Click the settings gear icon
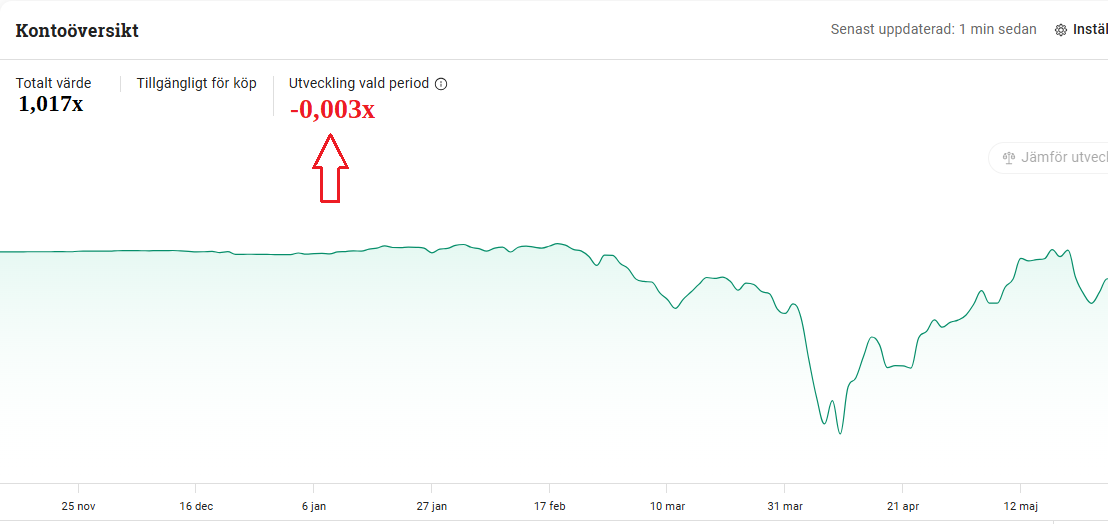Viewport: 1108px width, 524px height. [1061, 30]
